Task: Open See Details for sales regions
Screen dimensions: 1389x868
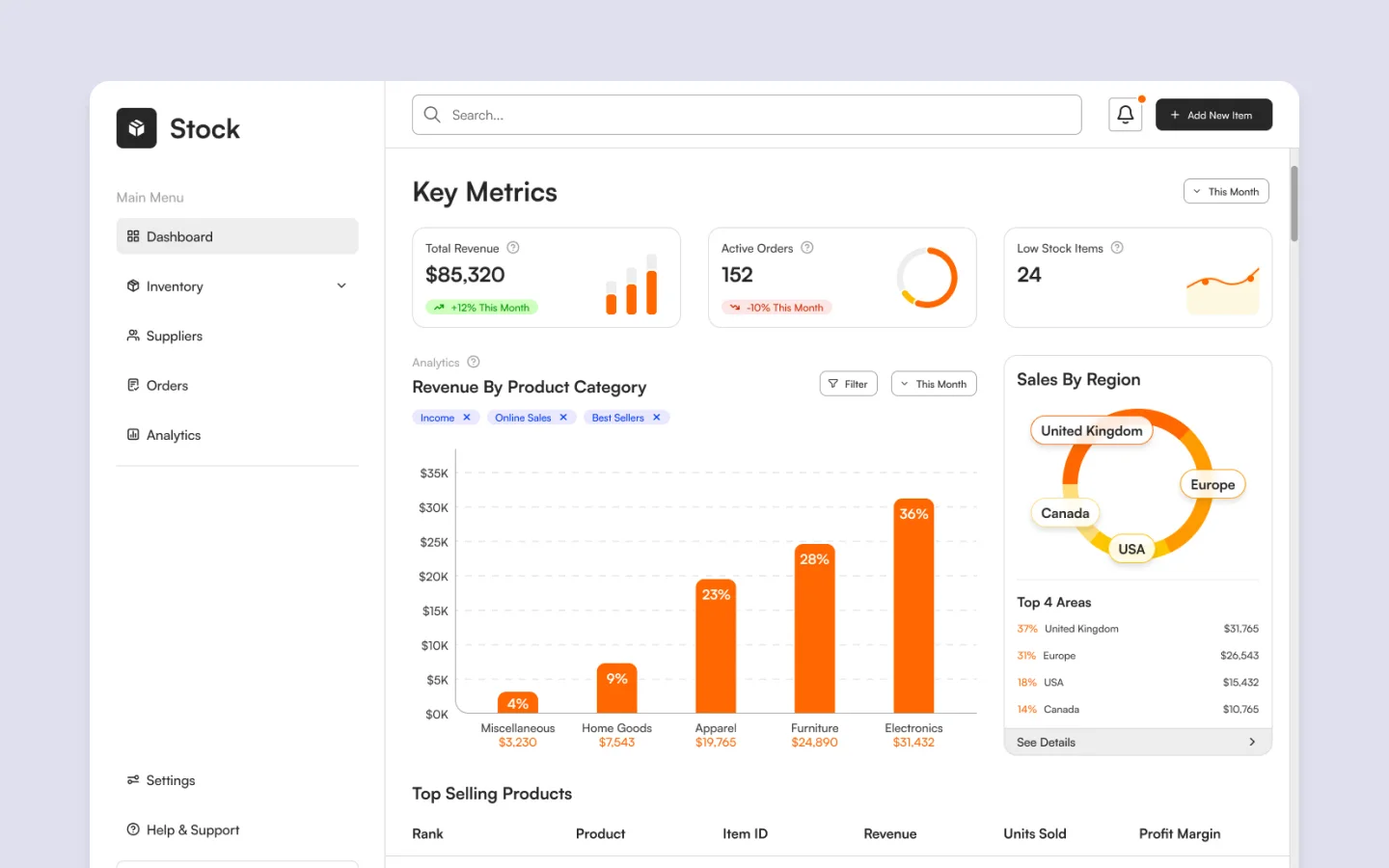Action: [1136, 742]
